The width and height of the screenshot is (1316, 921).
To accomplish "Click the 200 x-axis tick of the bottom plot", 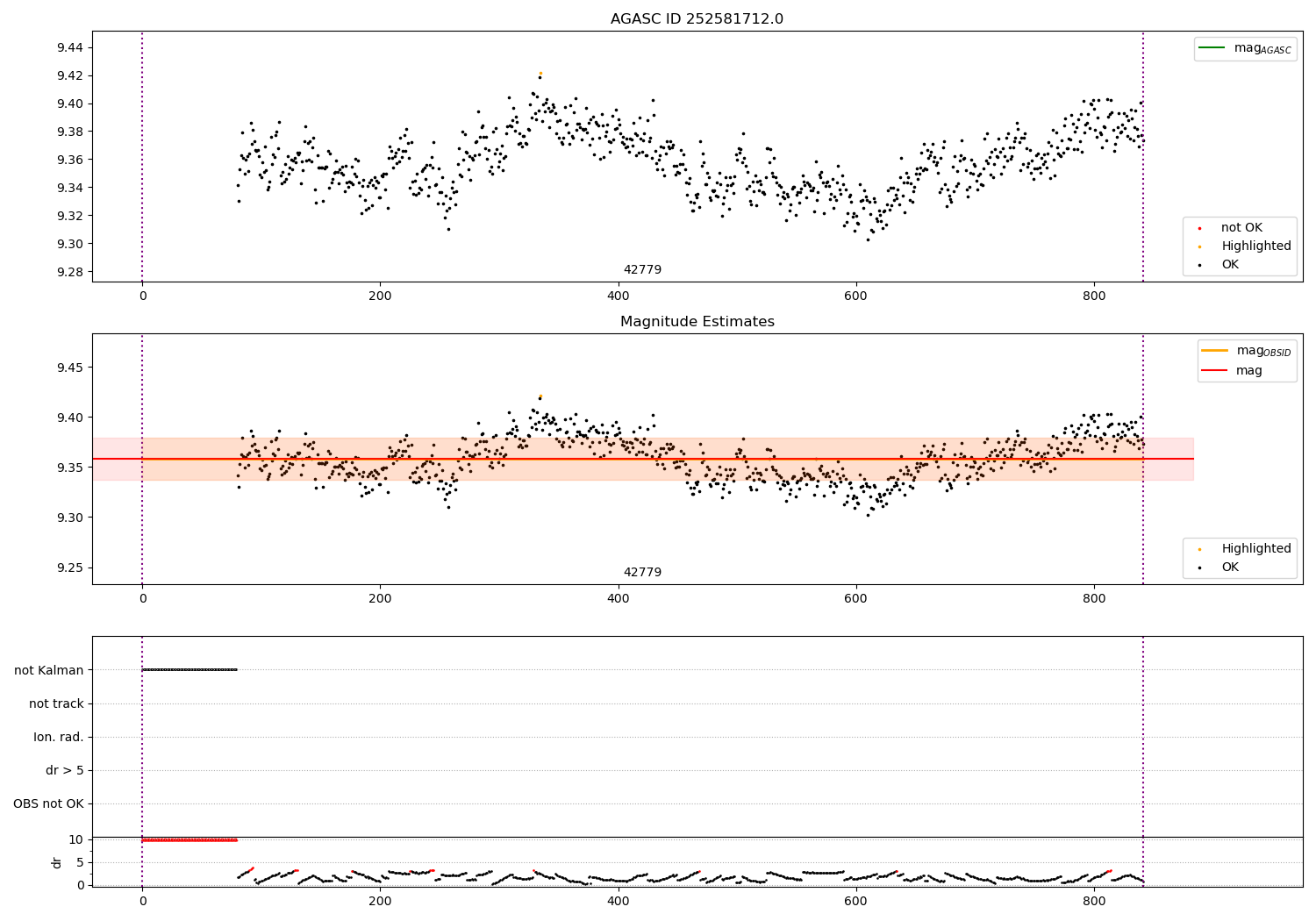I will (380, 901).
